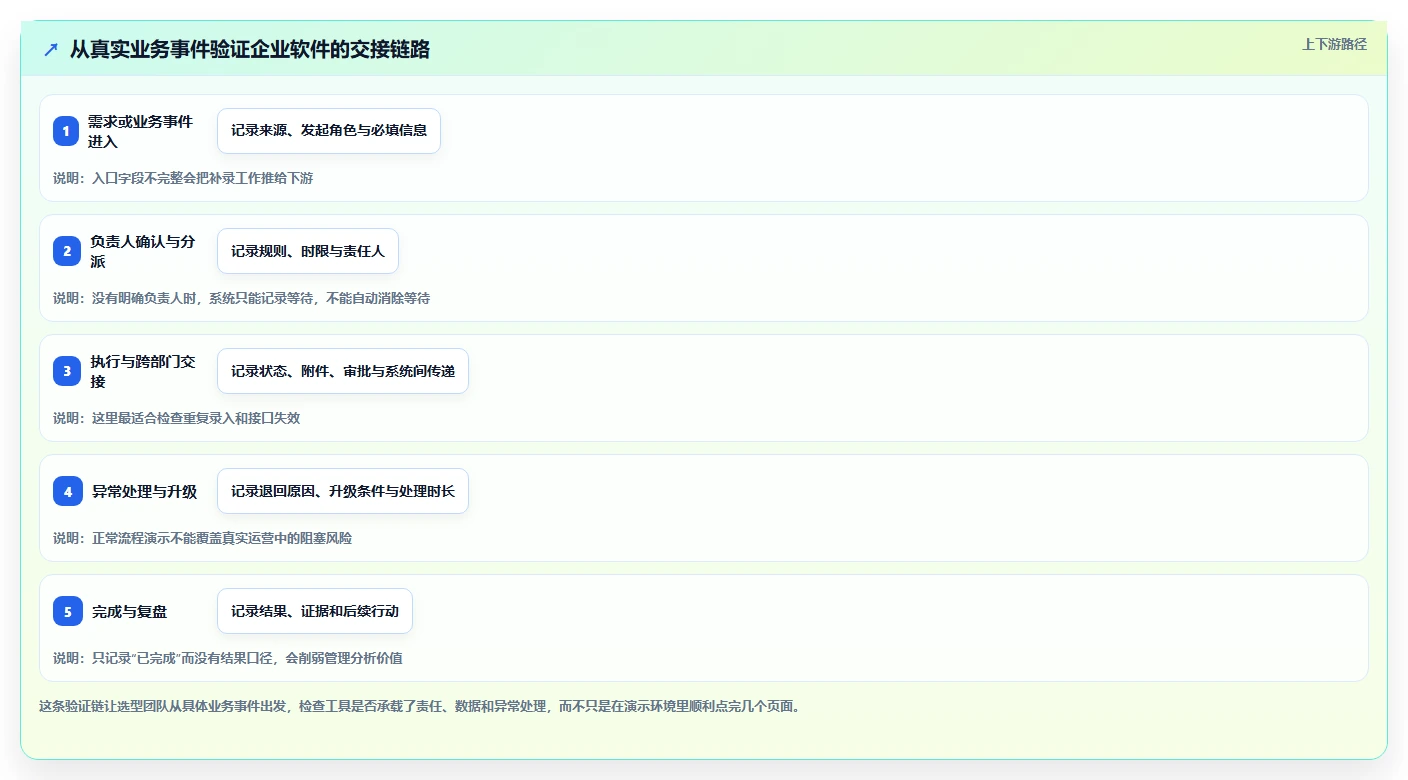Click the arrow icon beside the main title
The image size is (1408, 780).
pos(51,49)
